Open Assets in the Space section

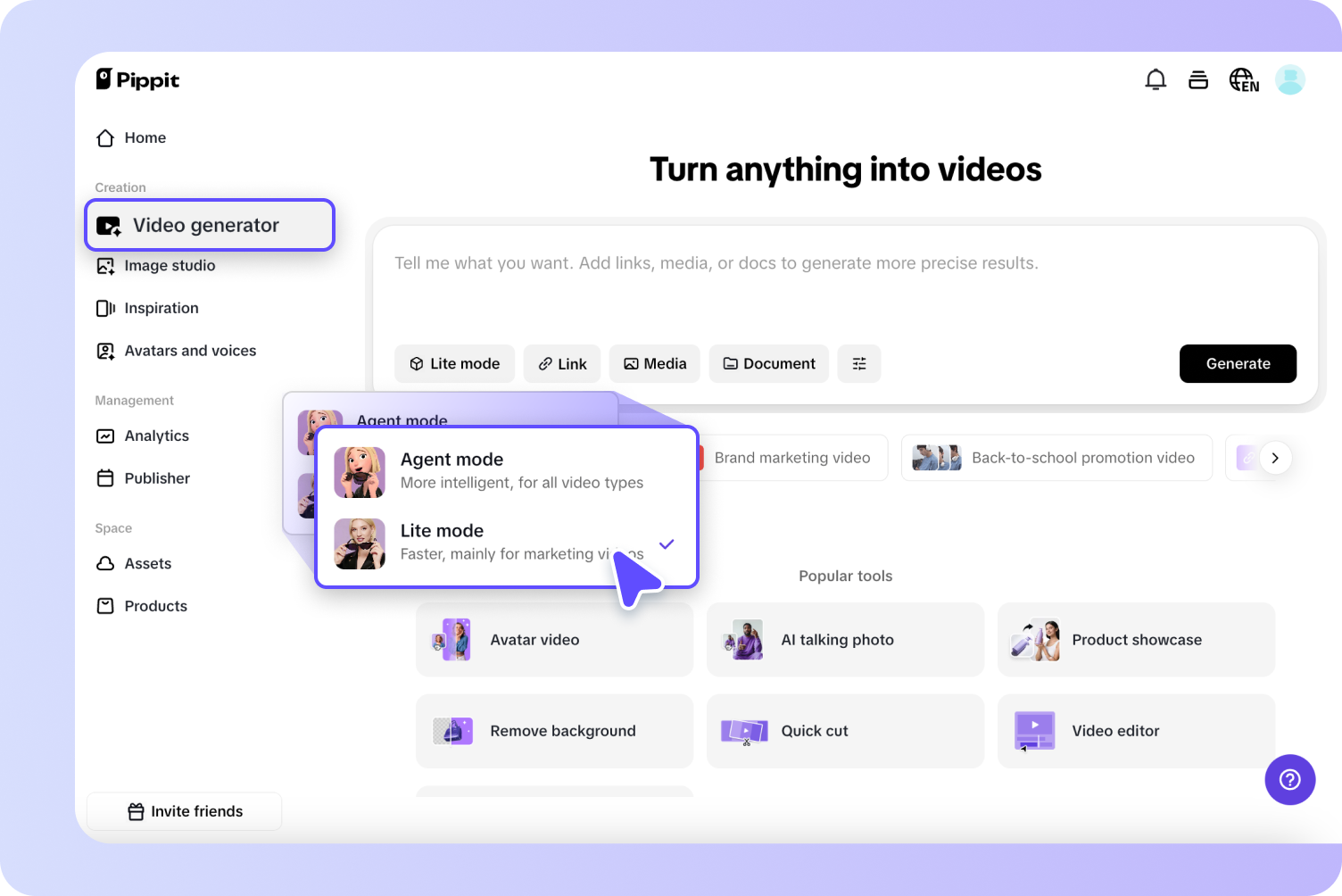coord(134,563)
